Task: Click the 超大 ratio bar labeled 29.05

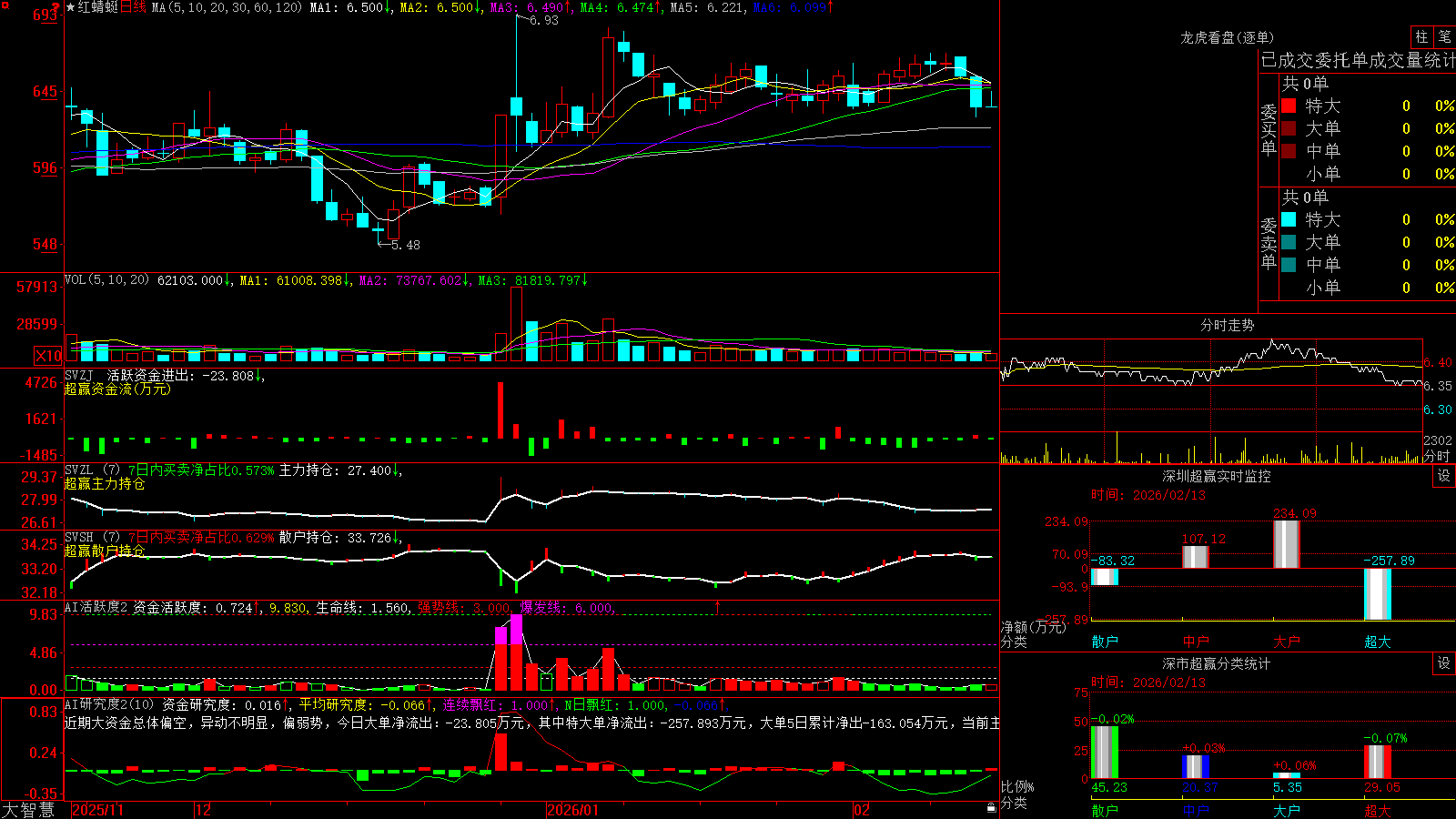Action: coord(1378,762)
